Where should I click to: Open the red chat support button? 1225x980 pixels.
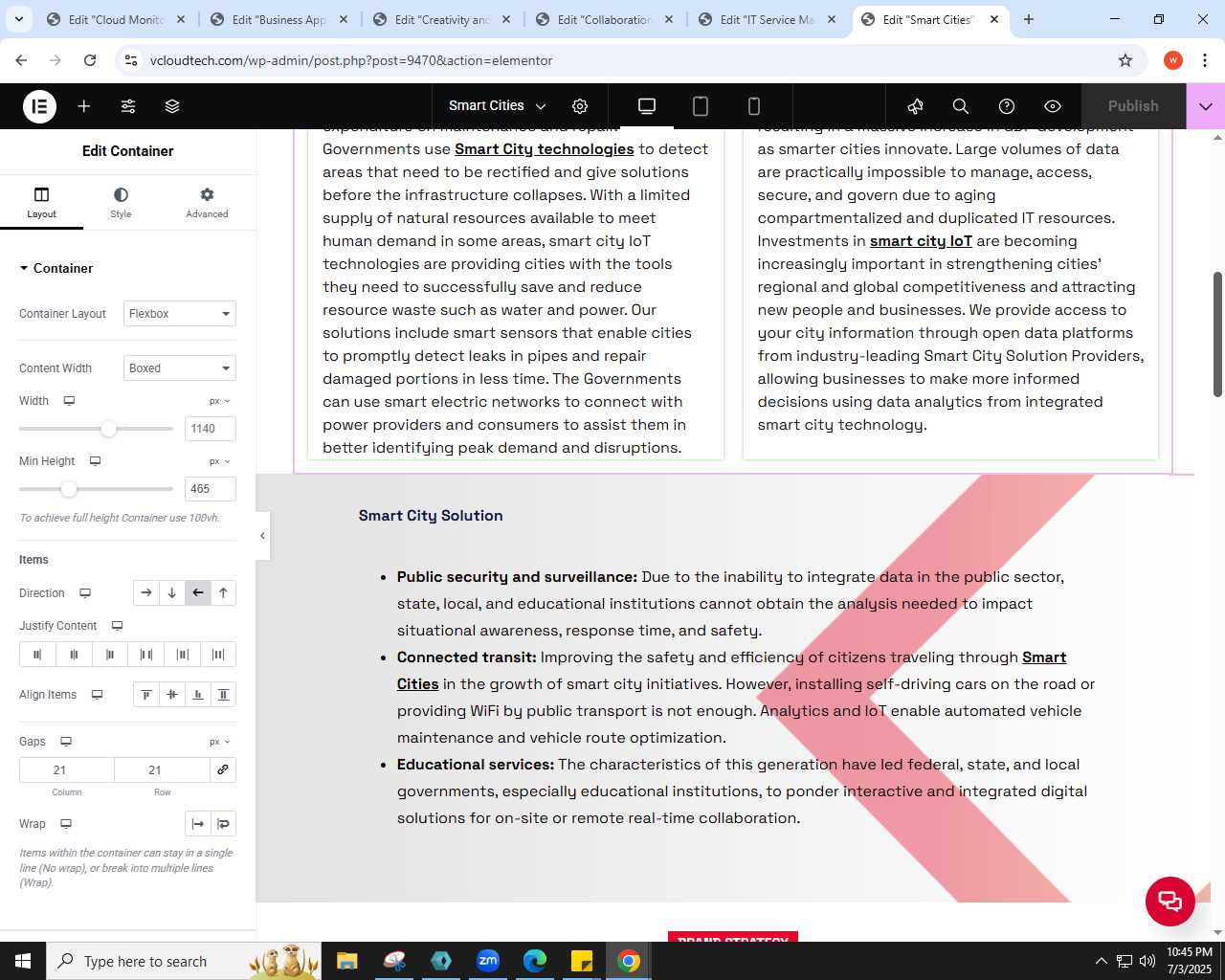[1170, 902]
